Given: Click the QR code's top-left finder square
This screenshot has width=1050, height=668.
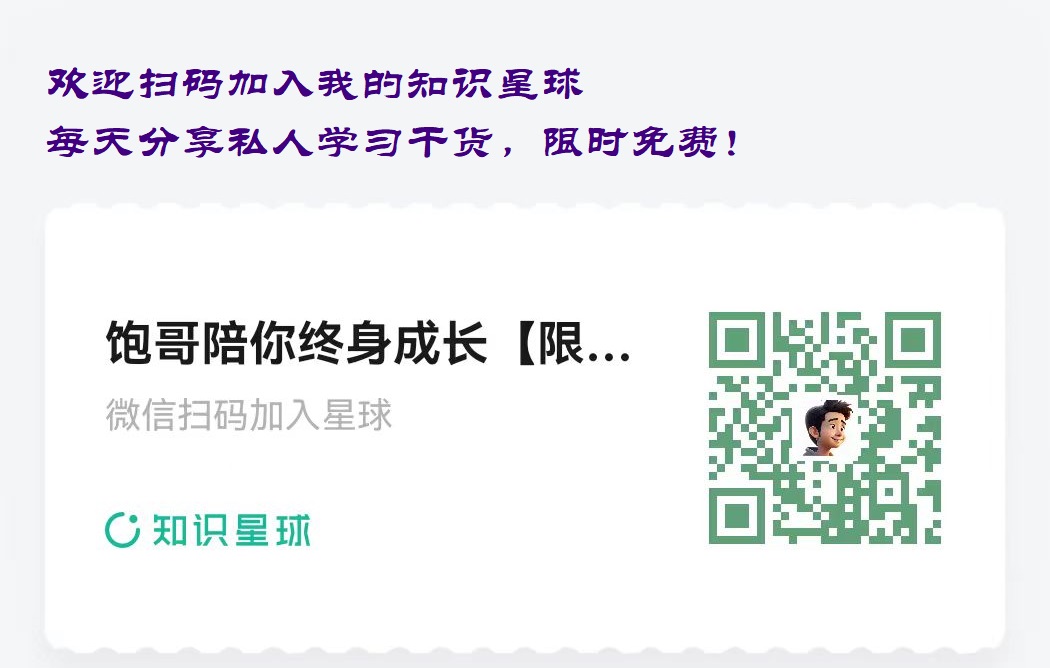Looking at the screenshot, I should 737,340.
